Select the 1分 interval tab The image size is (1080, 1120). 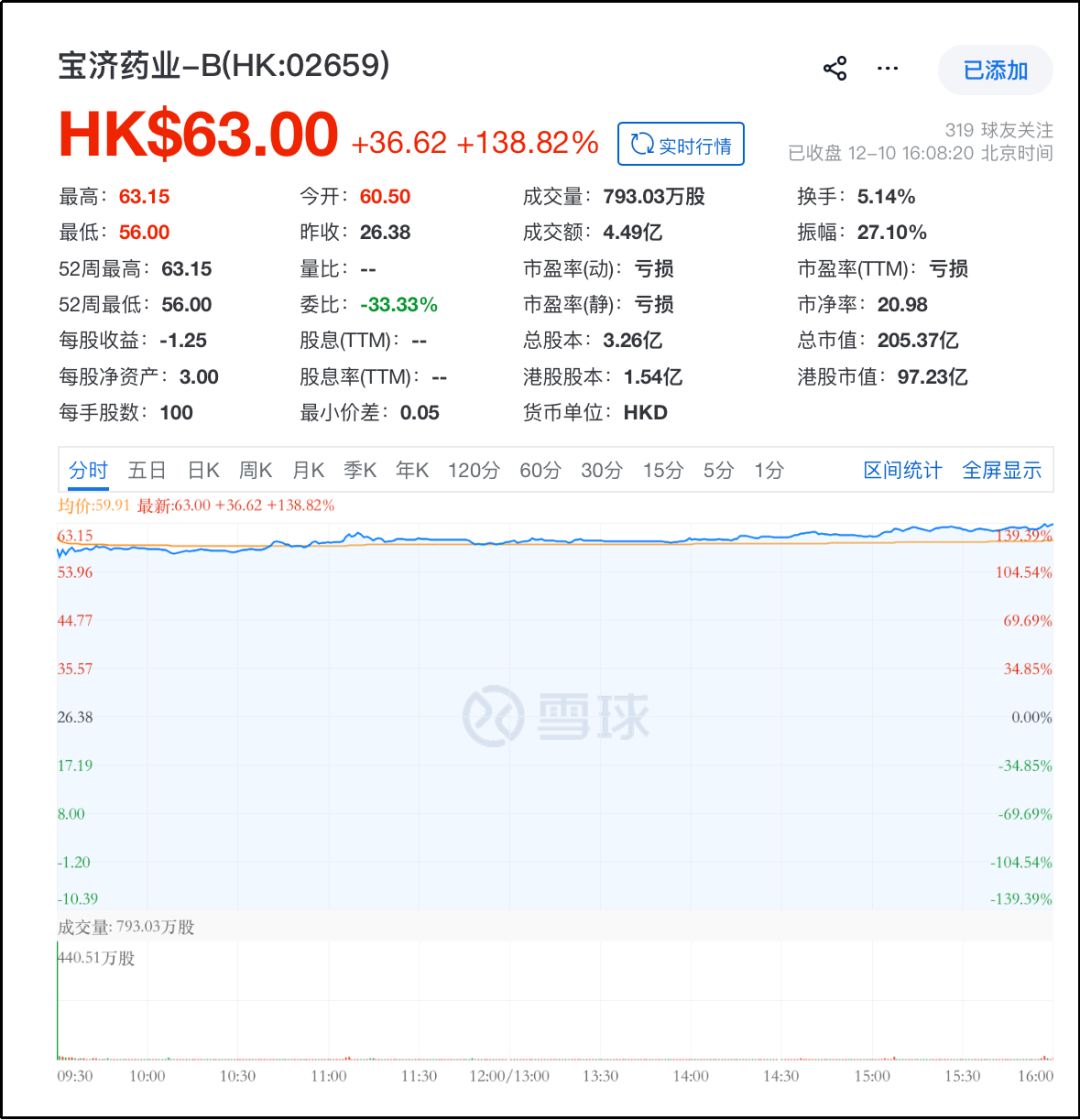click(769, 470)
